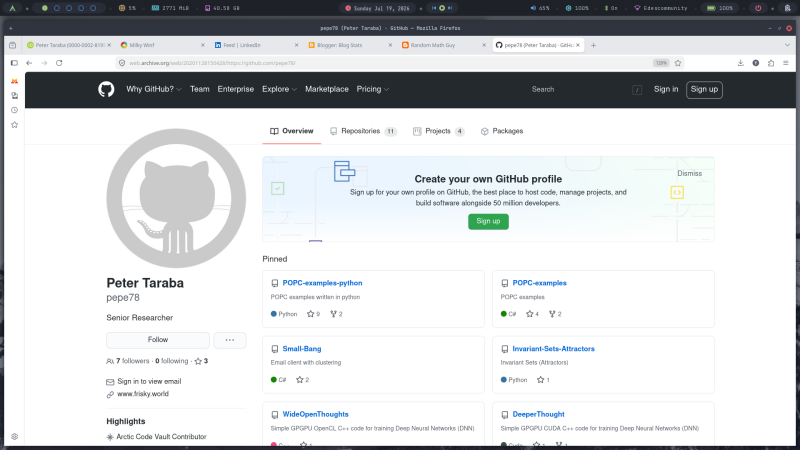Switch to the Peter Taraba ORCID tab
This screenshot has width=800, height=450.
coord(68,45)
